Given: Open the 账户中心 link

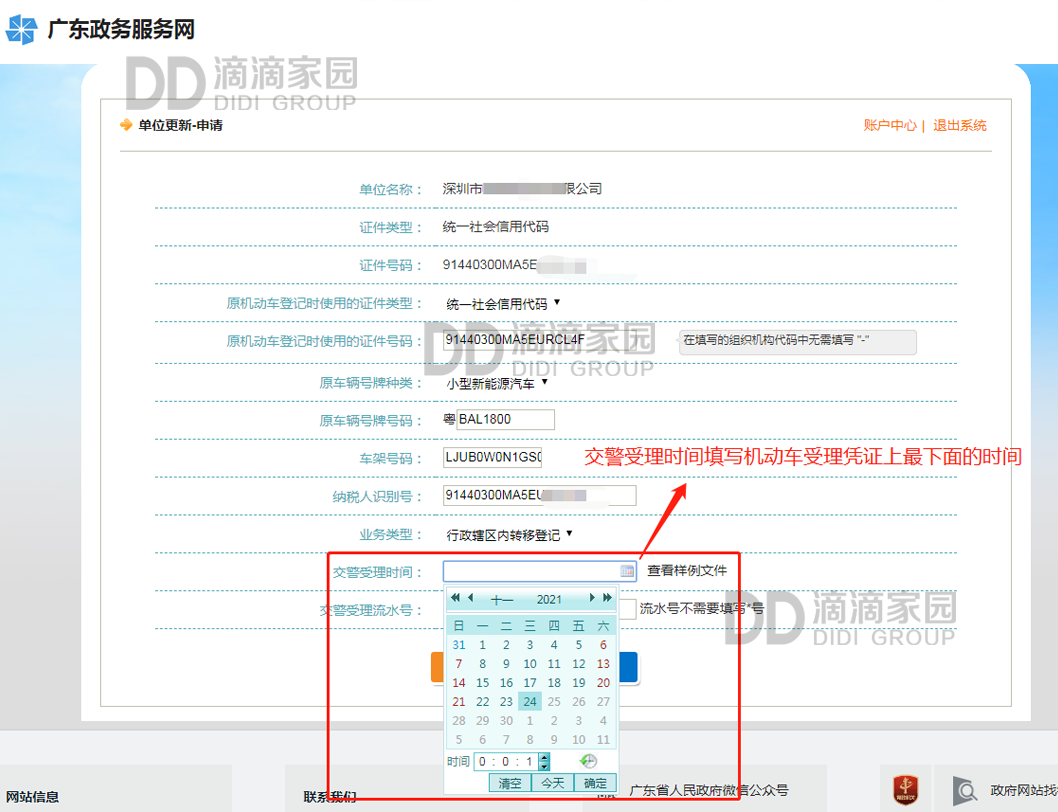Looking at the screenshot, I should click(x=890, y=126).
